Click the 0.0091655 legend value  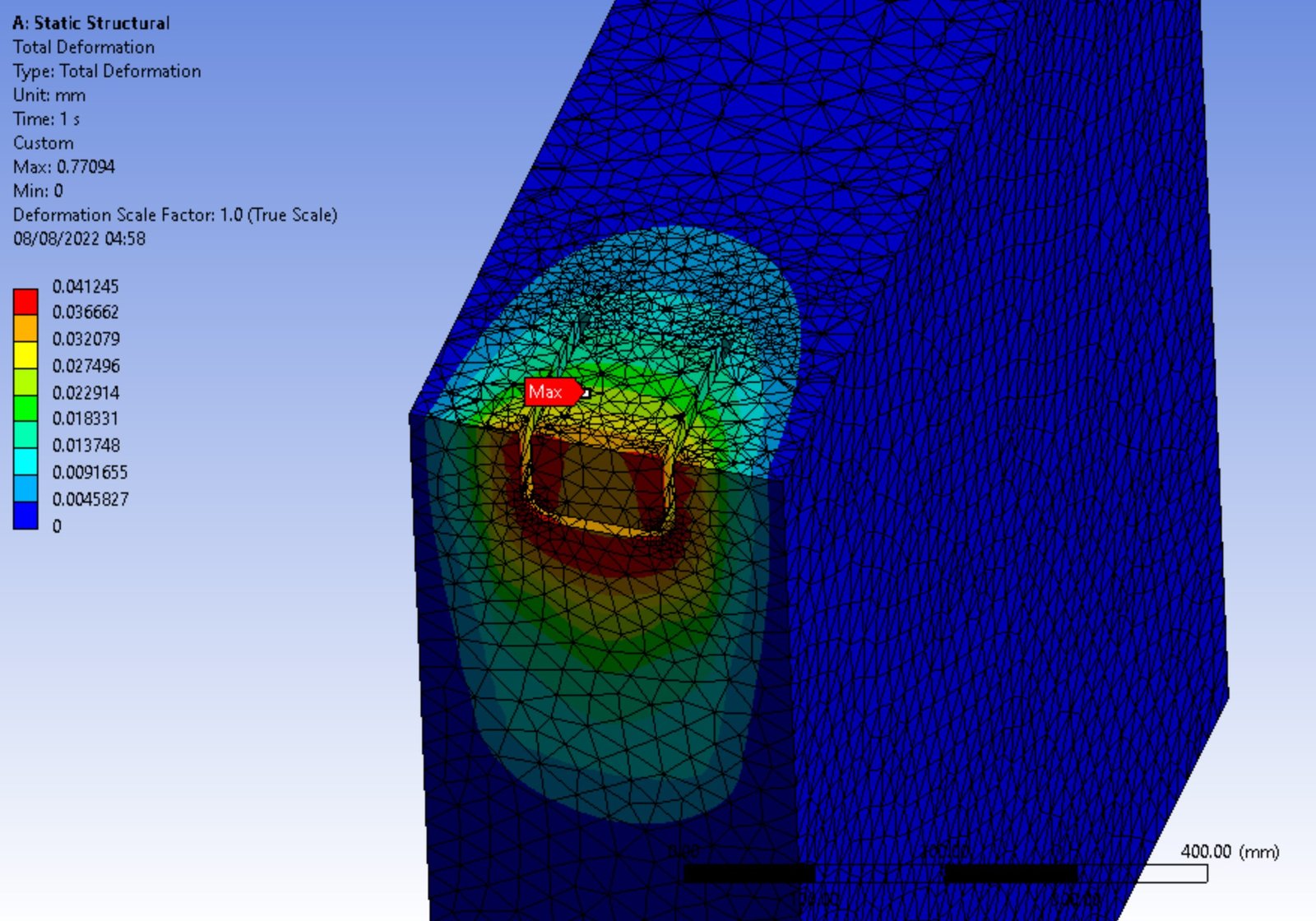click(90, 473)
